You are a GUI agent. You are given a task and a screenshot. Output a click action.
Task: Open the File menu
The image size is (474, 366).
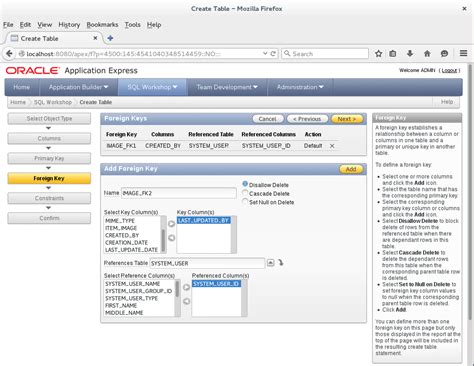[x=8, y=25]
